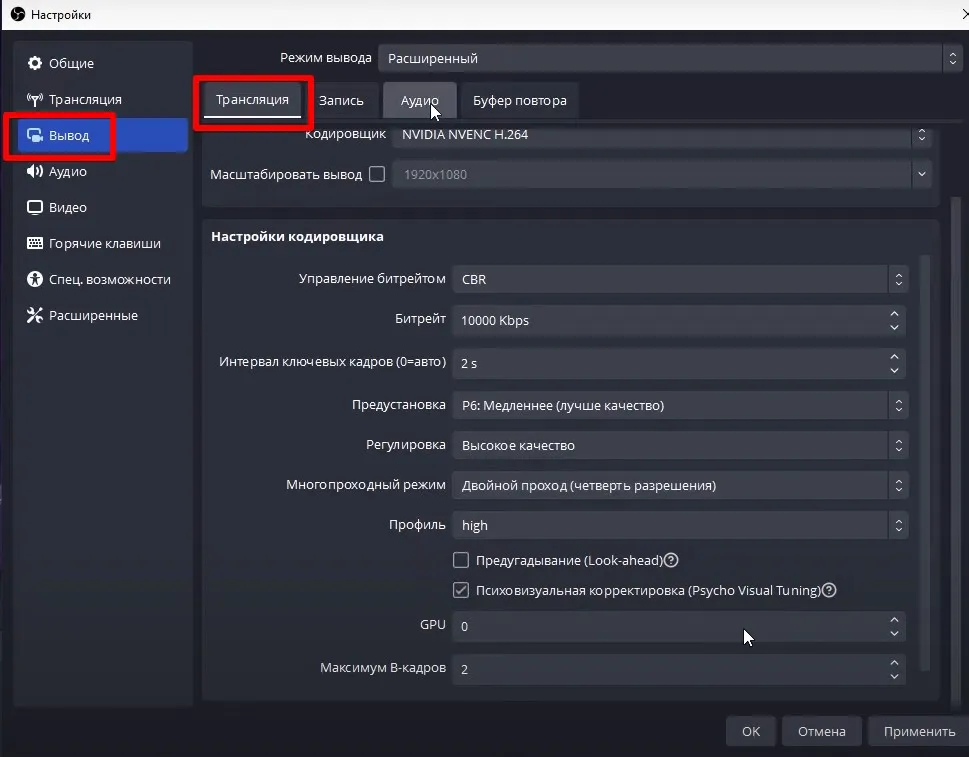Select the Вывод section in sidebar
The width and height of the screenshot is (969, 757).
(103, 135)
